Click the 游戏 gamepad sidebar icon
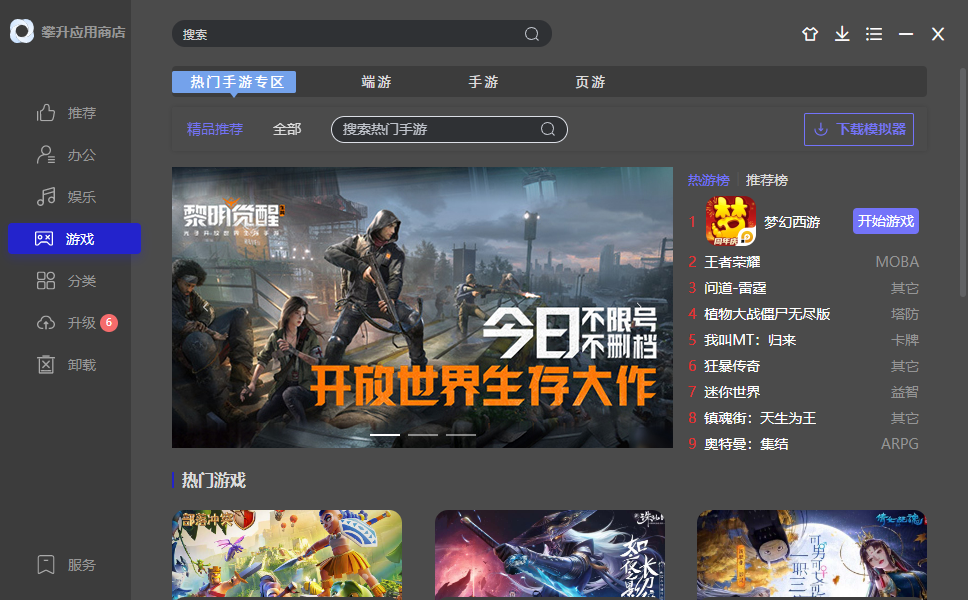968x600 pixels. click(44, 238)
